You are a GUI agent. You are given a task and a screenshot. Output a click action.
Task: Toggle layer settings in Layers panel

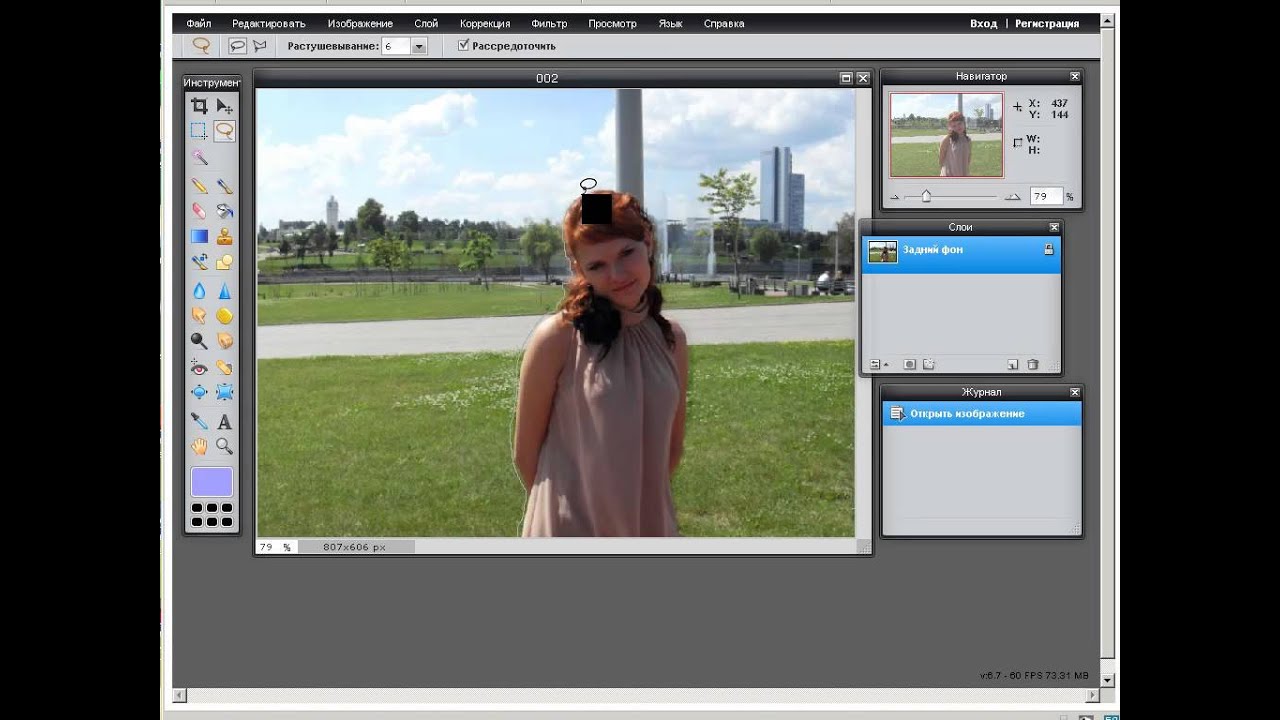(x=878, y=365)
